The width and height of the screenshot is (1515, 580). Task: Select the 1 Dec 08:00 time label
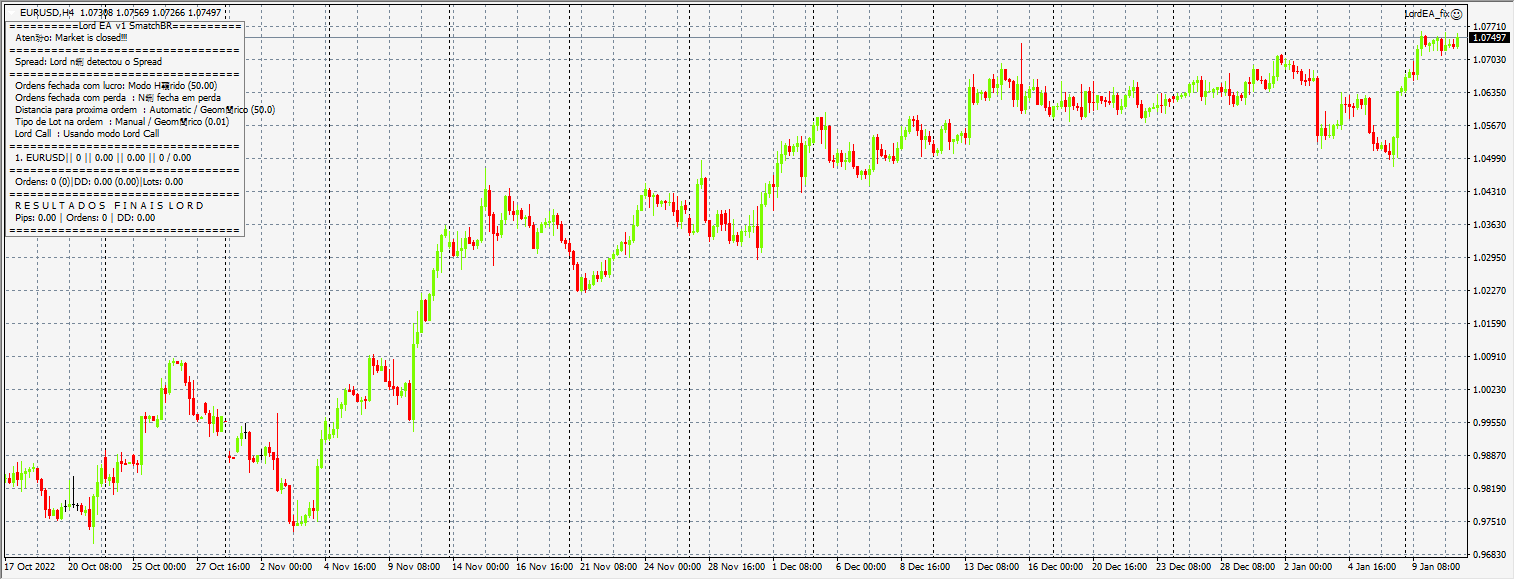[x=797, y=567]
